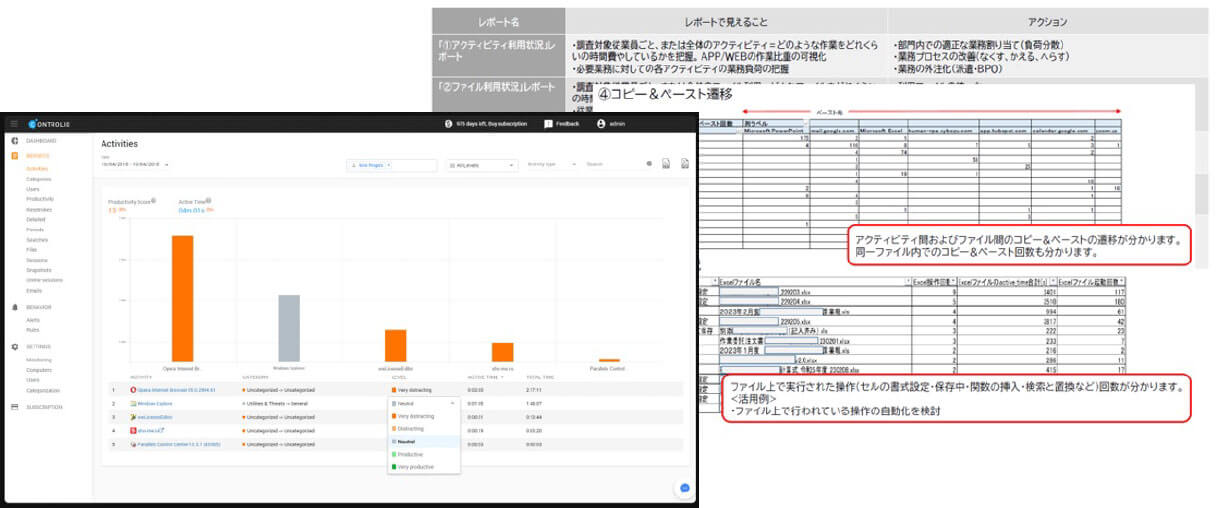Open the All Levels dropdown
The height and width of the screenshot is (508, 1217).
(482, 164)
